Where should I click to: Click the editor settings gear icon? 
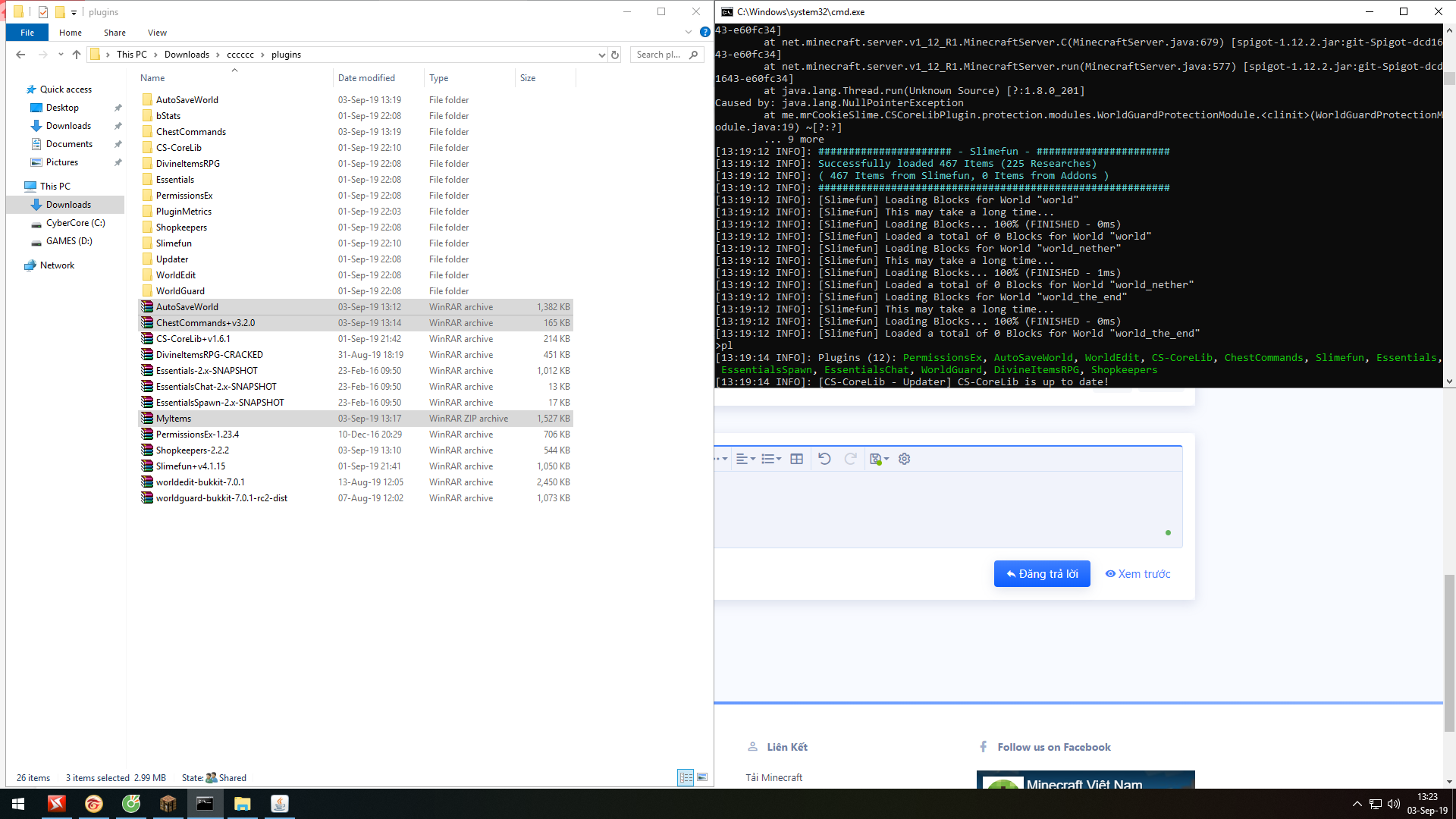pos(904,459)
